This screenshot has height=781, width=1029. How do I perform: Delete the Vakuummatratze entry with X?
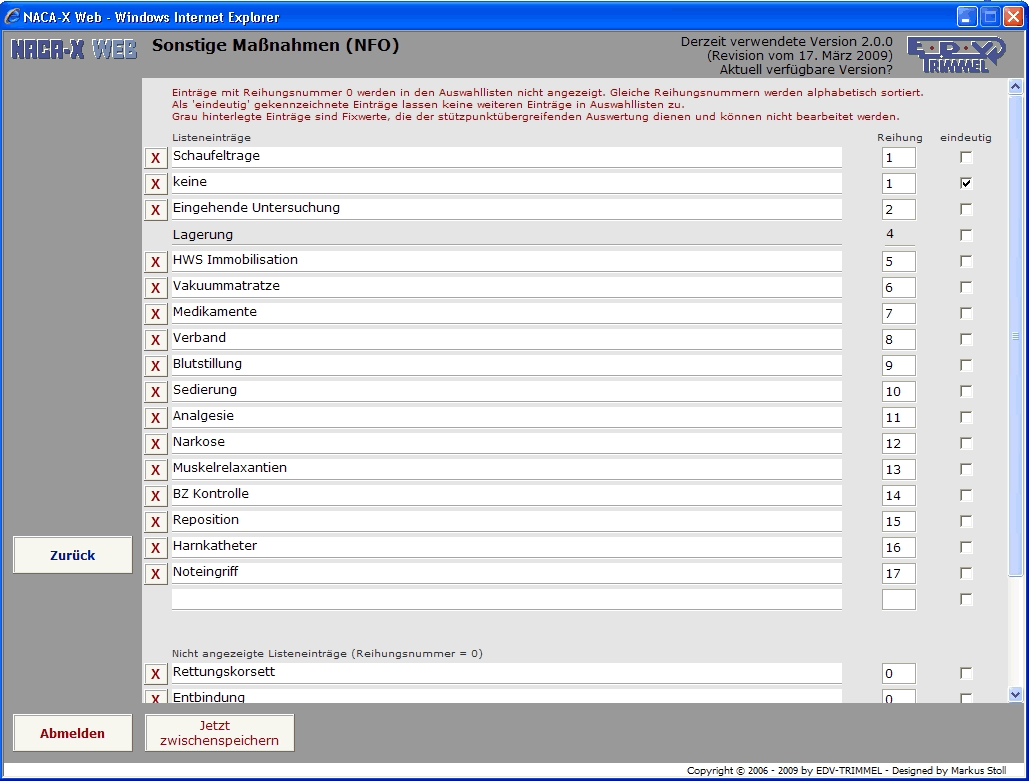coord(156,288)
